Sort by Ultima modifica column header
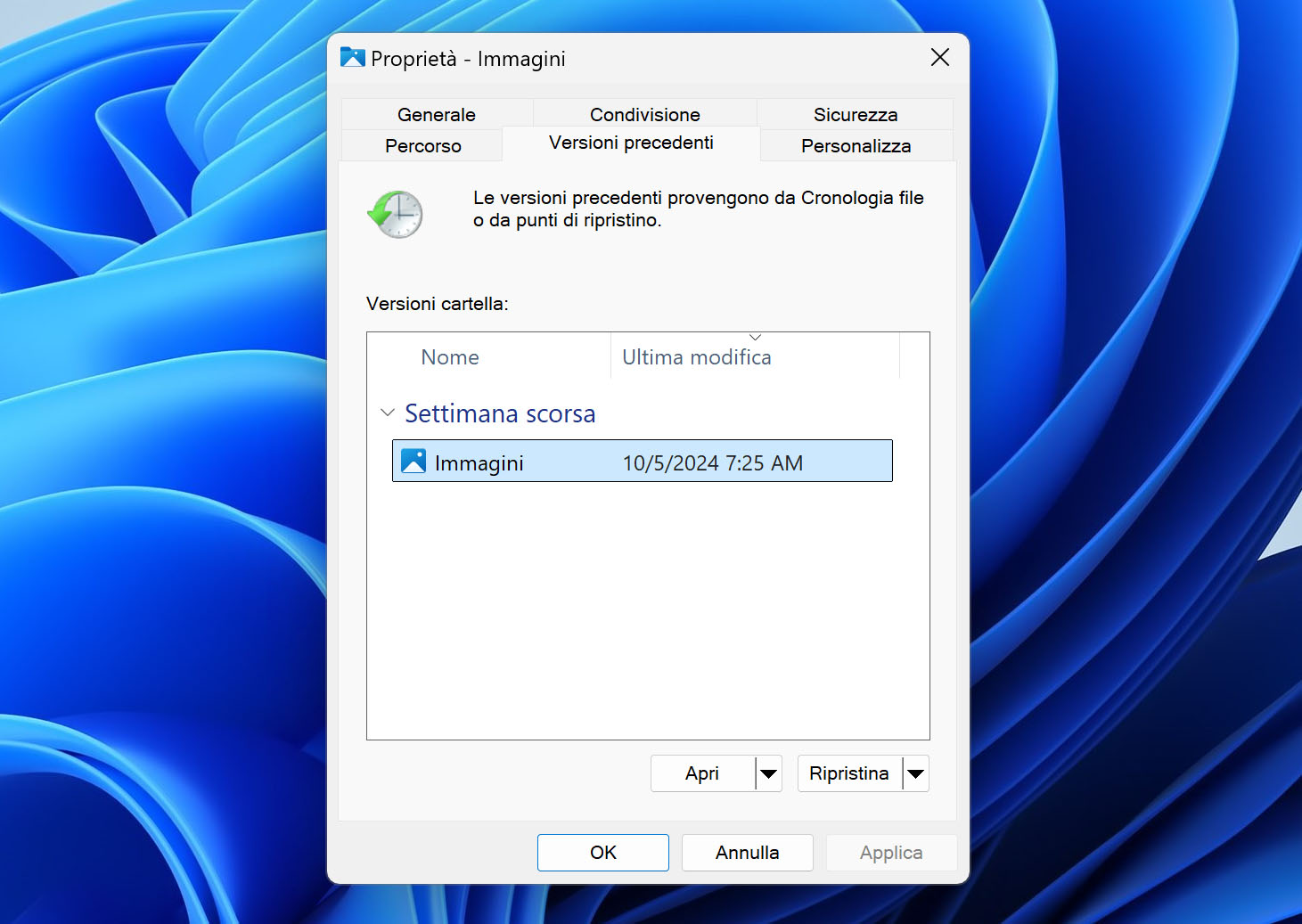This screenshot has height=924, width=1302. click(x=755, y=356)
